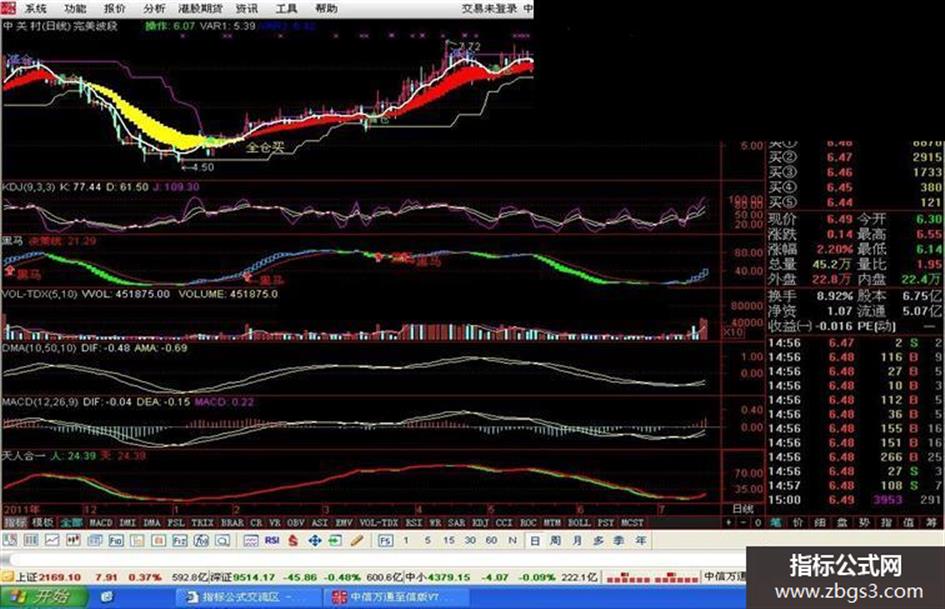Switch to the DMI indicator
Image resolution: width=945 pixels, height=609 pixels.
(128, 523)
